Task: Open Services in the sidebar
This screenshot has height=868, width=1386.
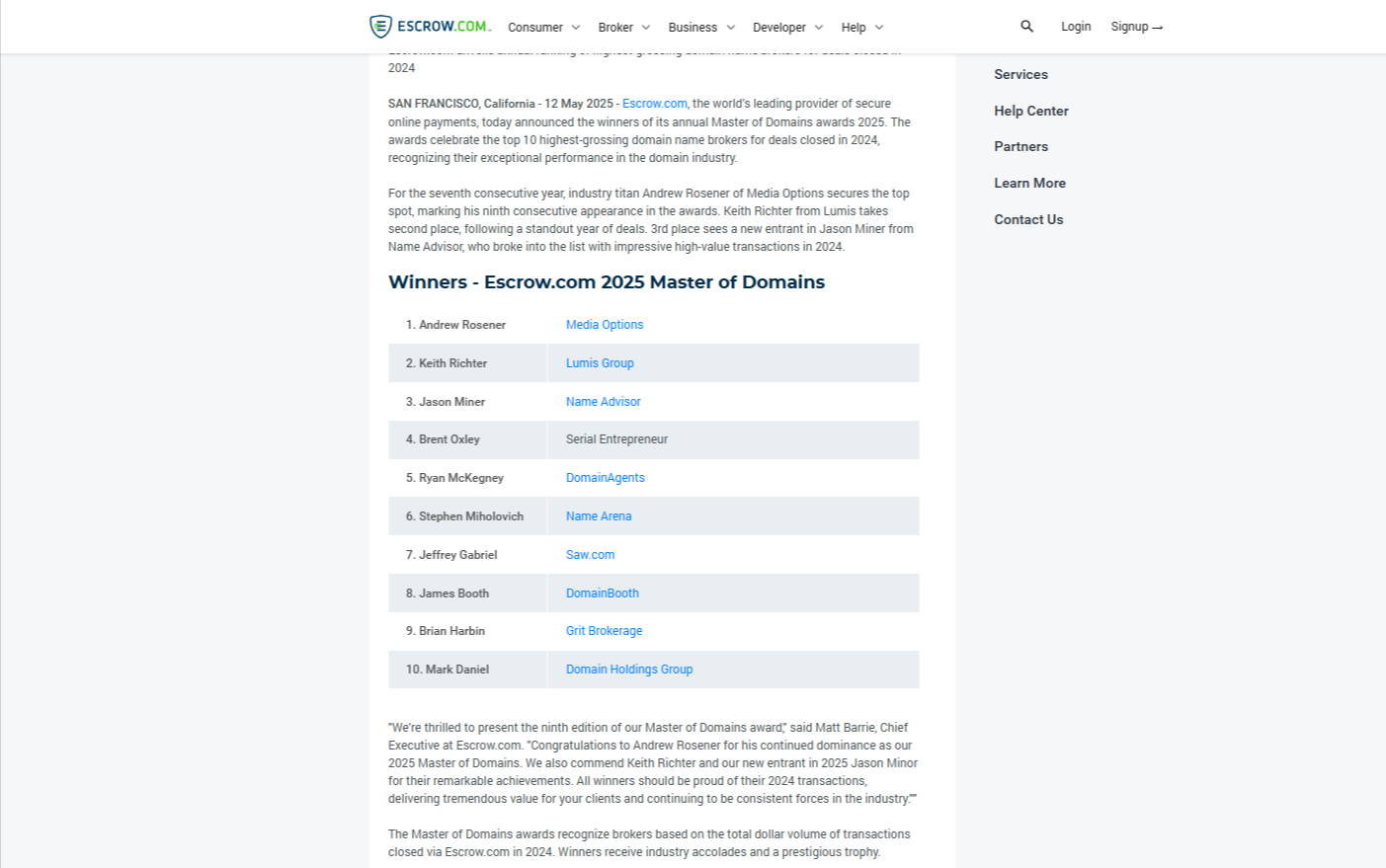Action: click(1020, 74)
